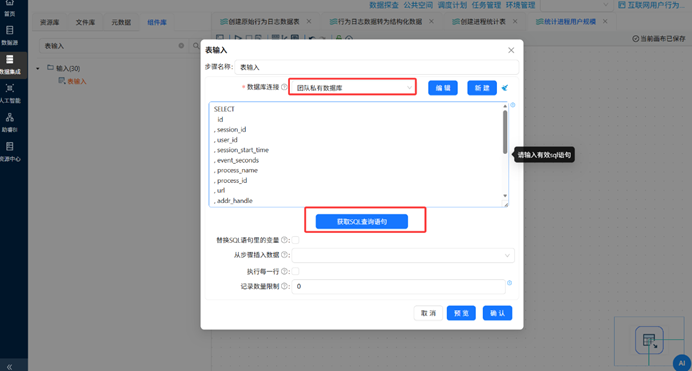Screen dimensions: 692x371
Task: Collapse the 输入(30) tree folder
Action: 38,68
